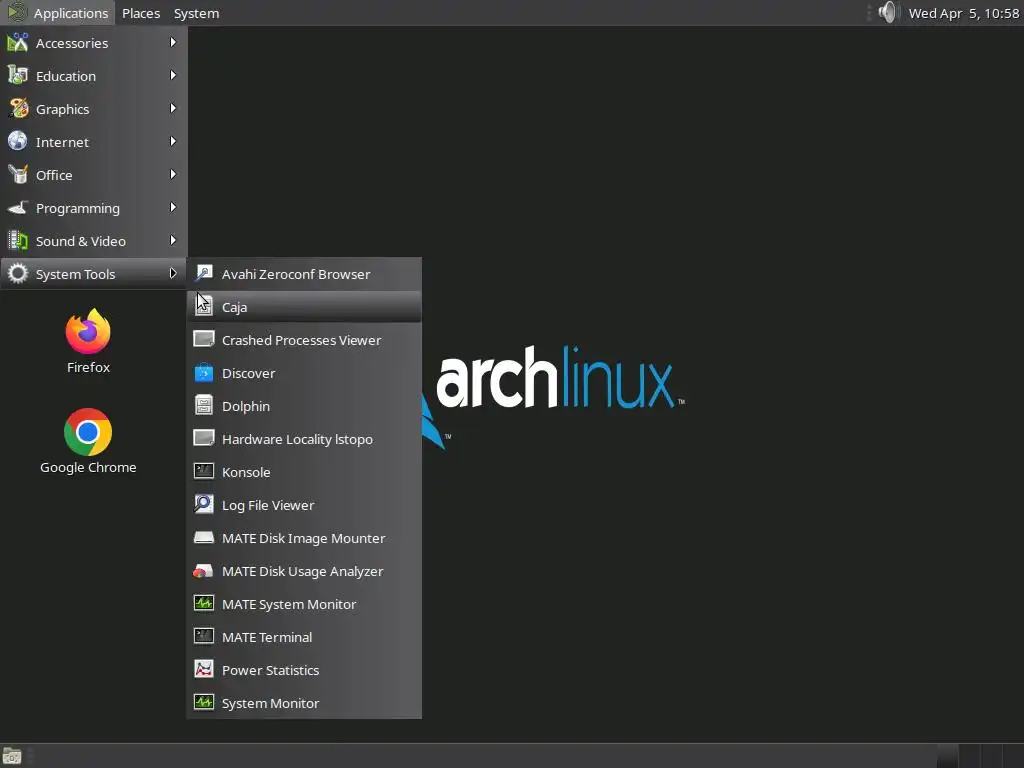Click the "Discover" text
This screenshot has width=1024, height=768.
[248, 374]
